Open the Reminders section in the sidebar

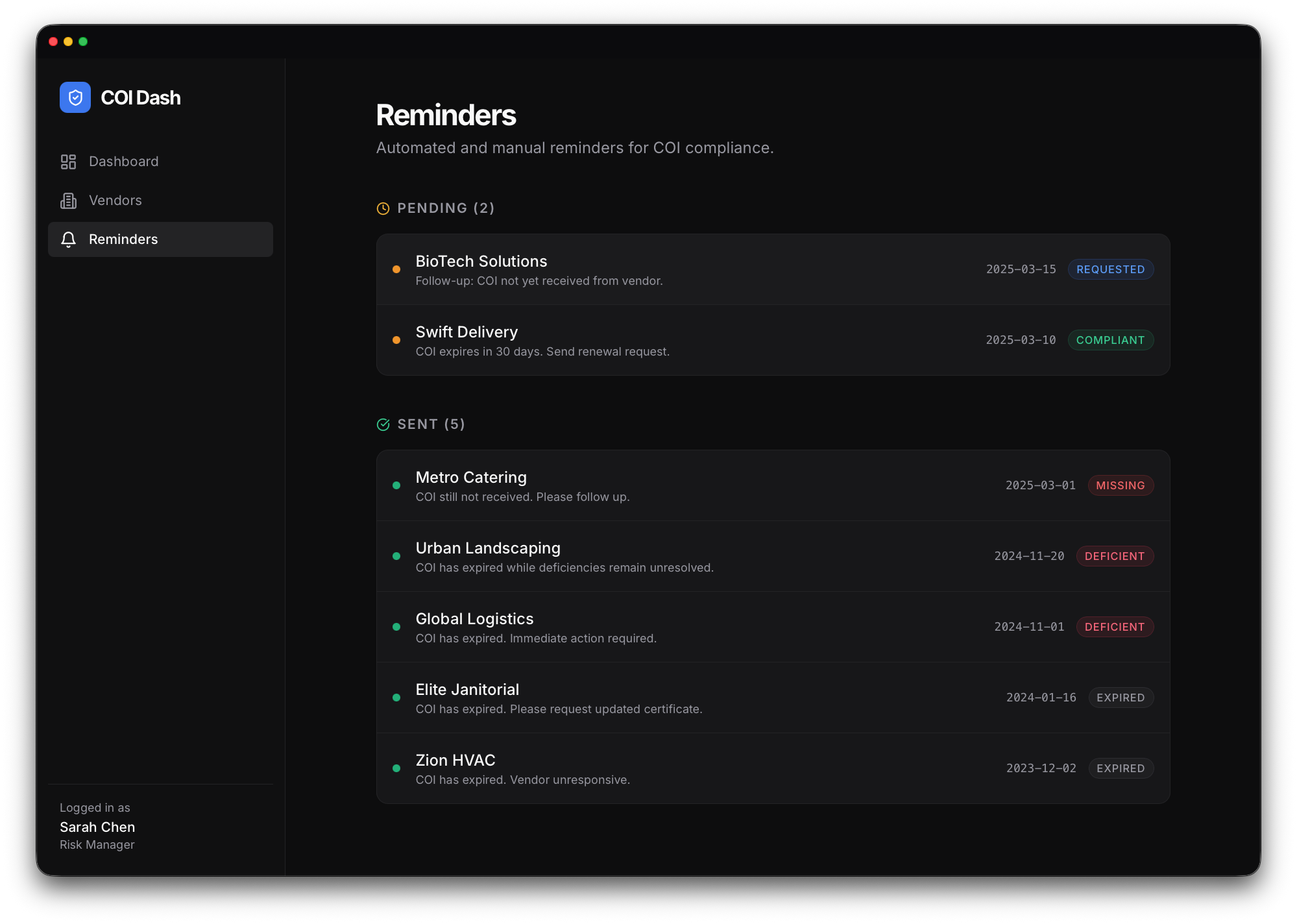tap(123, 239)
